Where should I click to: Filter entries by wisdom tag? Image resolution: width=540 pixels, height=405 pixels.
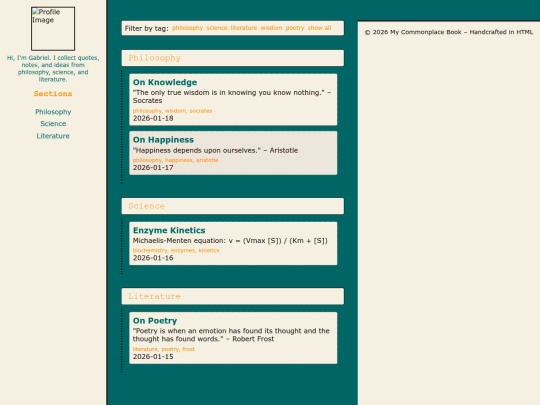(271, 28)
